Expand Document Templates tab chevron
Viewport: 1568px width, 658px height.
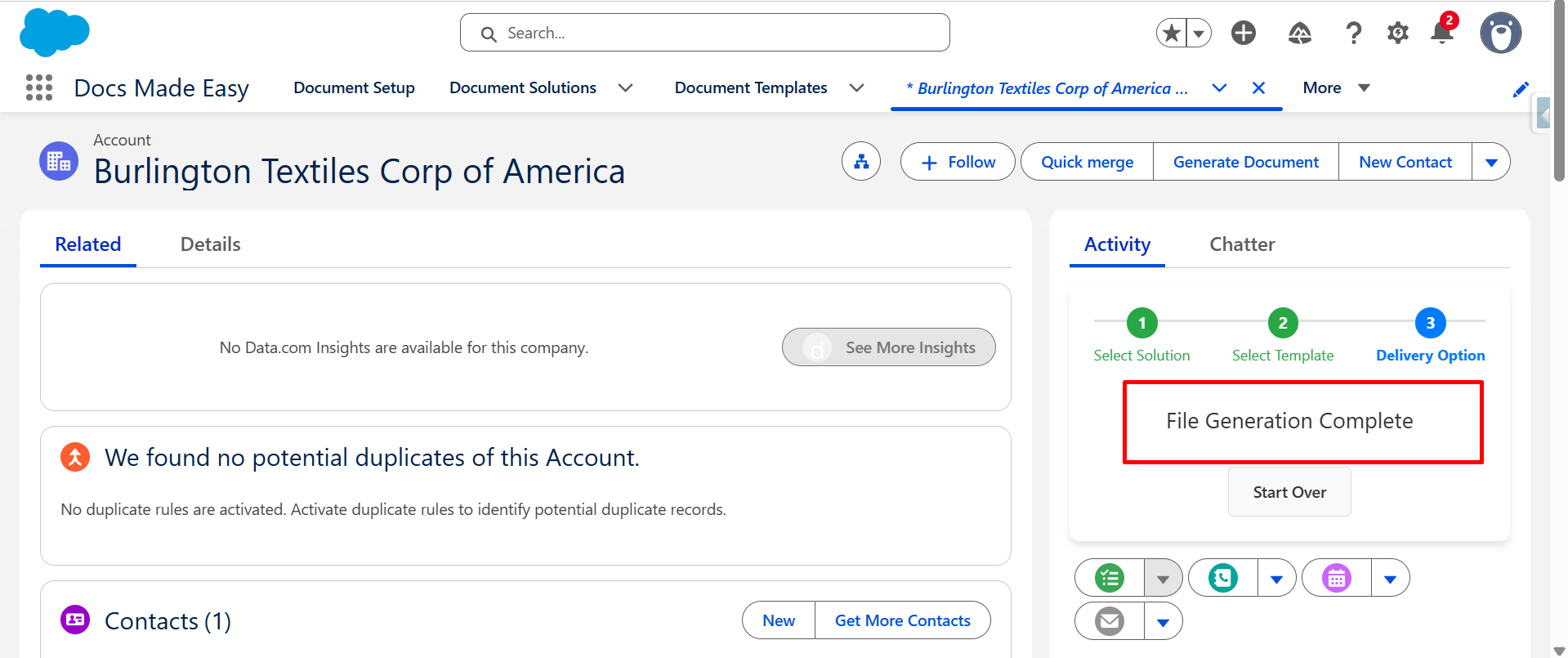[x=857, y=87]
